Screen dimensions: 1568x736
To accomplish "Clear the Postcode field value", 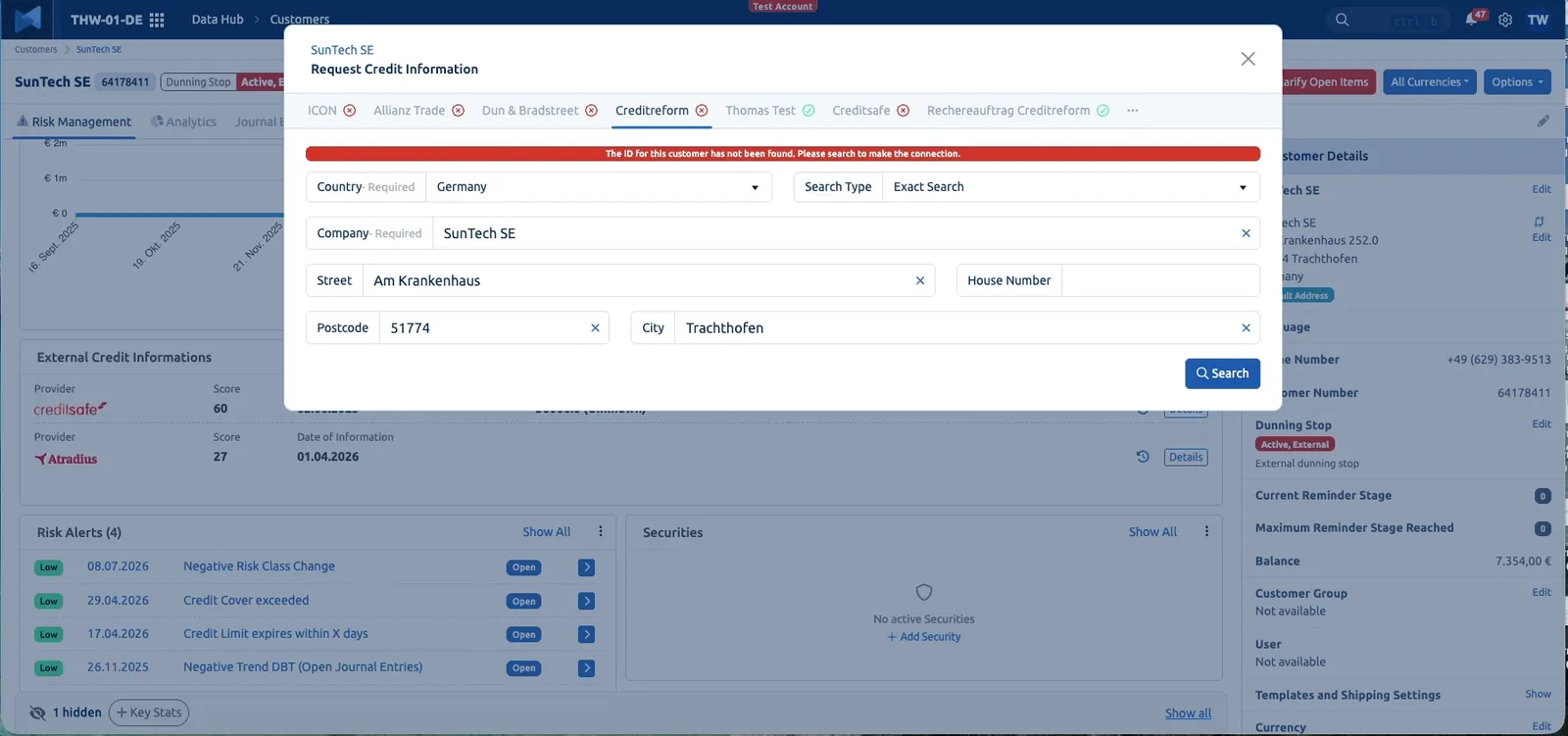I will click(x=595, y=328).
